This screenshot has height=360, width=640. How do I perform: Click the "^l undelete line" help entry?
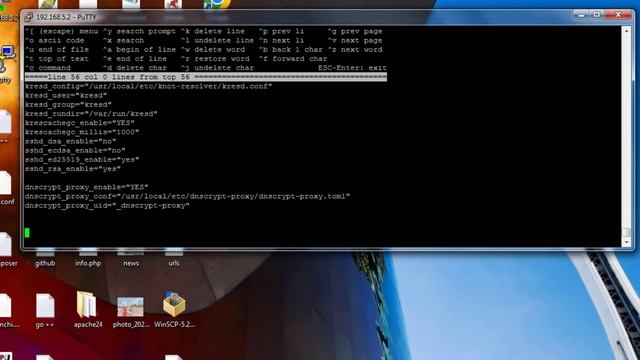click(x=217, y=40)
